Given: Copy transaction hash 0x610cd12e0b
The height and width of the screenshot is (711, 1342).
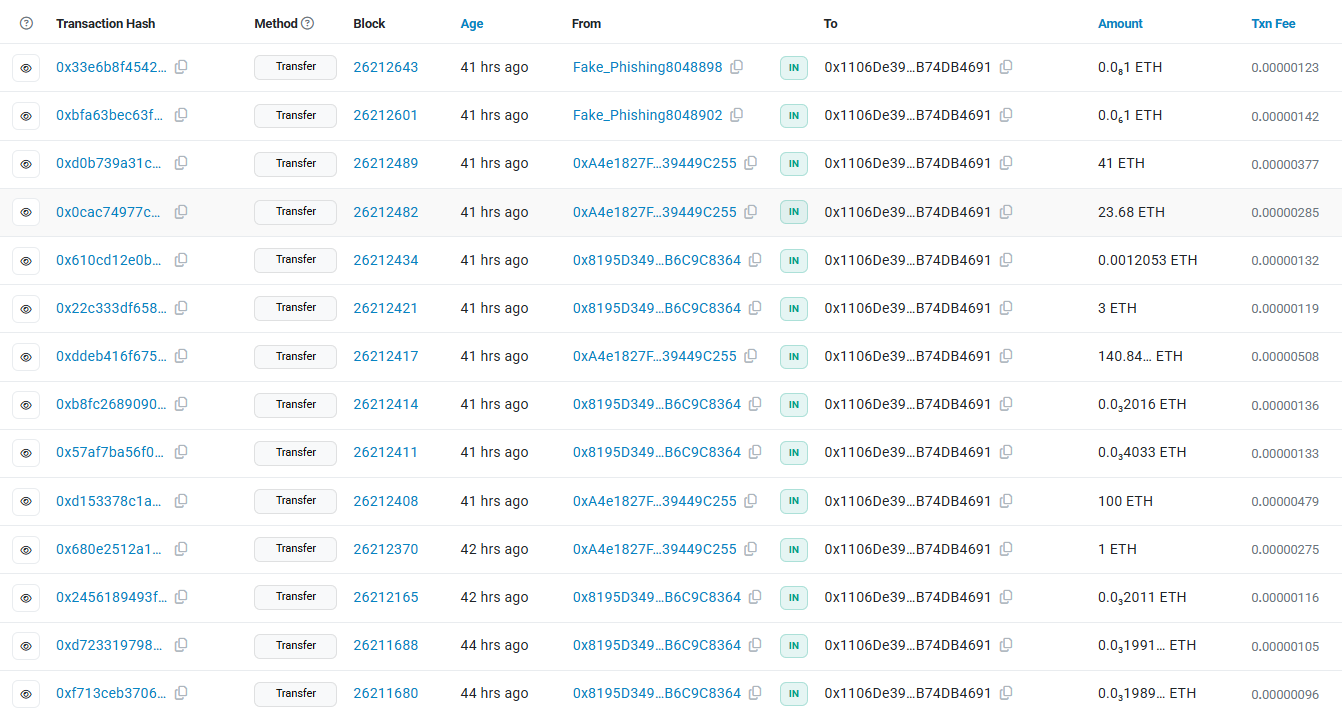Looking at the screenshot, I should pos(181,260).
